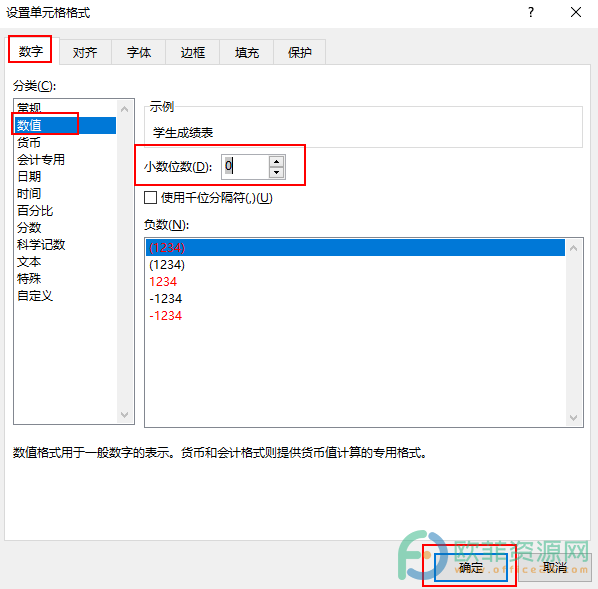
Task: Click the 小数位数 input field
Action: pyautogui.click(x=245, y=167)
